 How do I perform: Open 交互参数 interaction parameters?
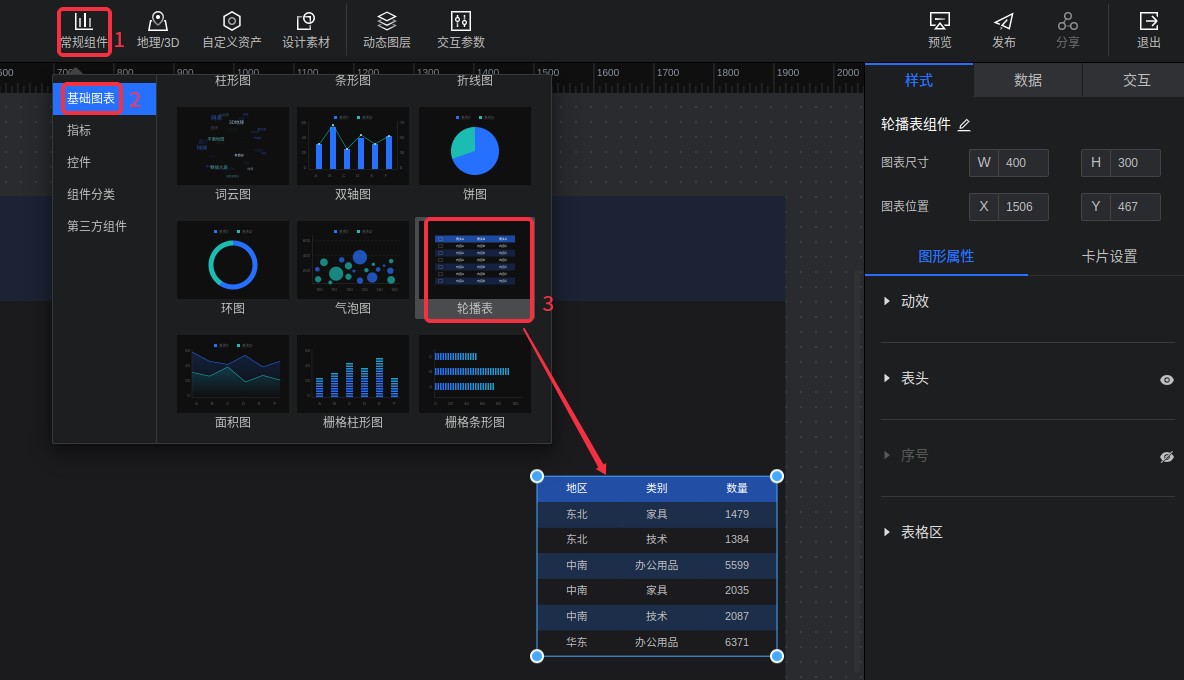click(x=461, y=31)
